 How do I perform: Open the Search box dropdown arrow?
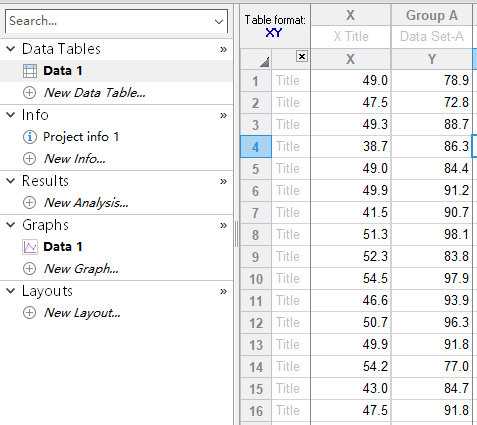click(x=219, y=22)
